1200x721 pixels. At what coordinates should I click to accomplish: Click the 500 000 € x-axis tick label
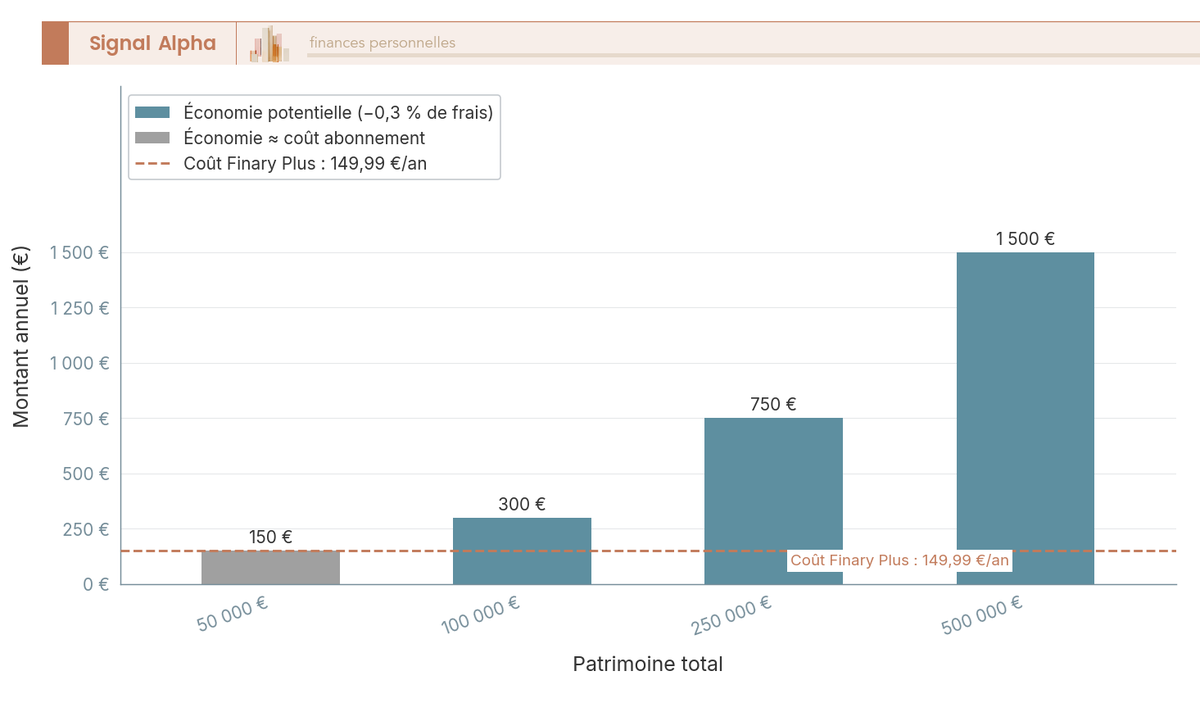982,615
